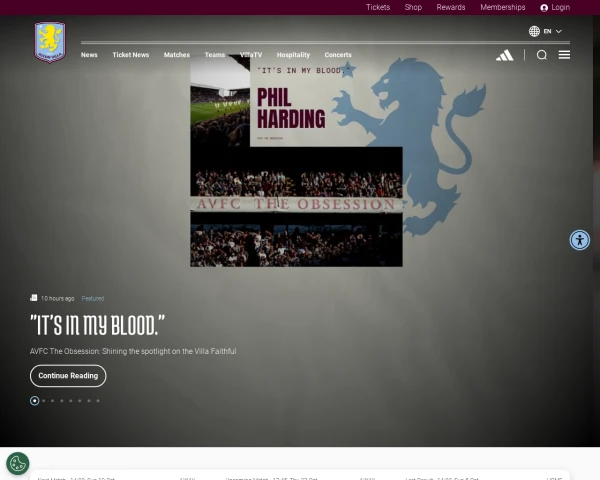600x480 pixels.
Task: Open the "IT'S IN MY BLOOD." headline
Action: click(x=97, y=325)
